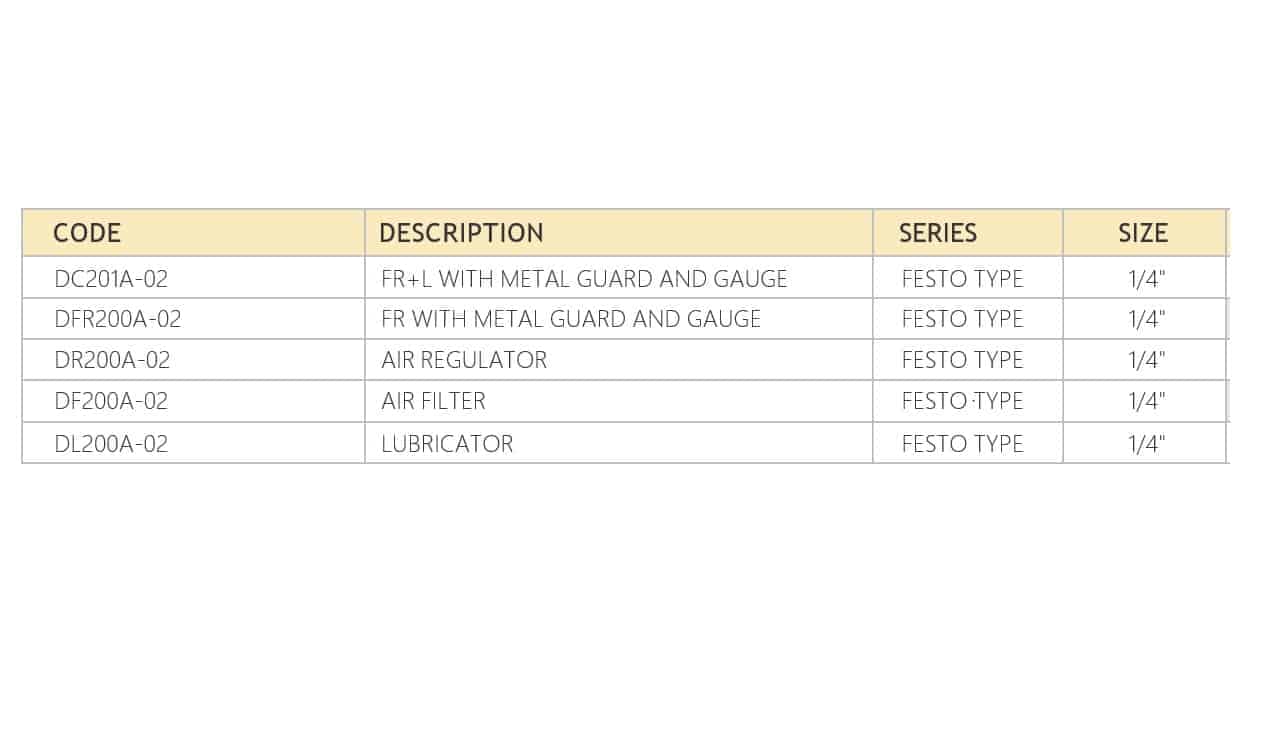
Task: Select the DC201A-02 code cell
Action: point(194,278)
